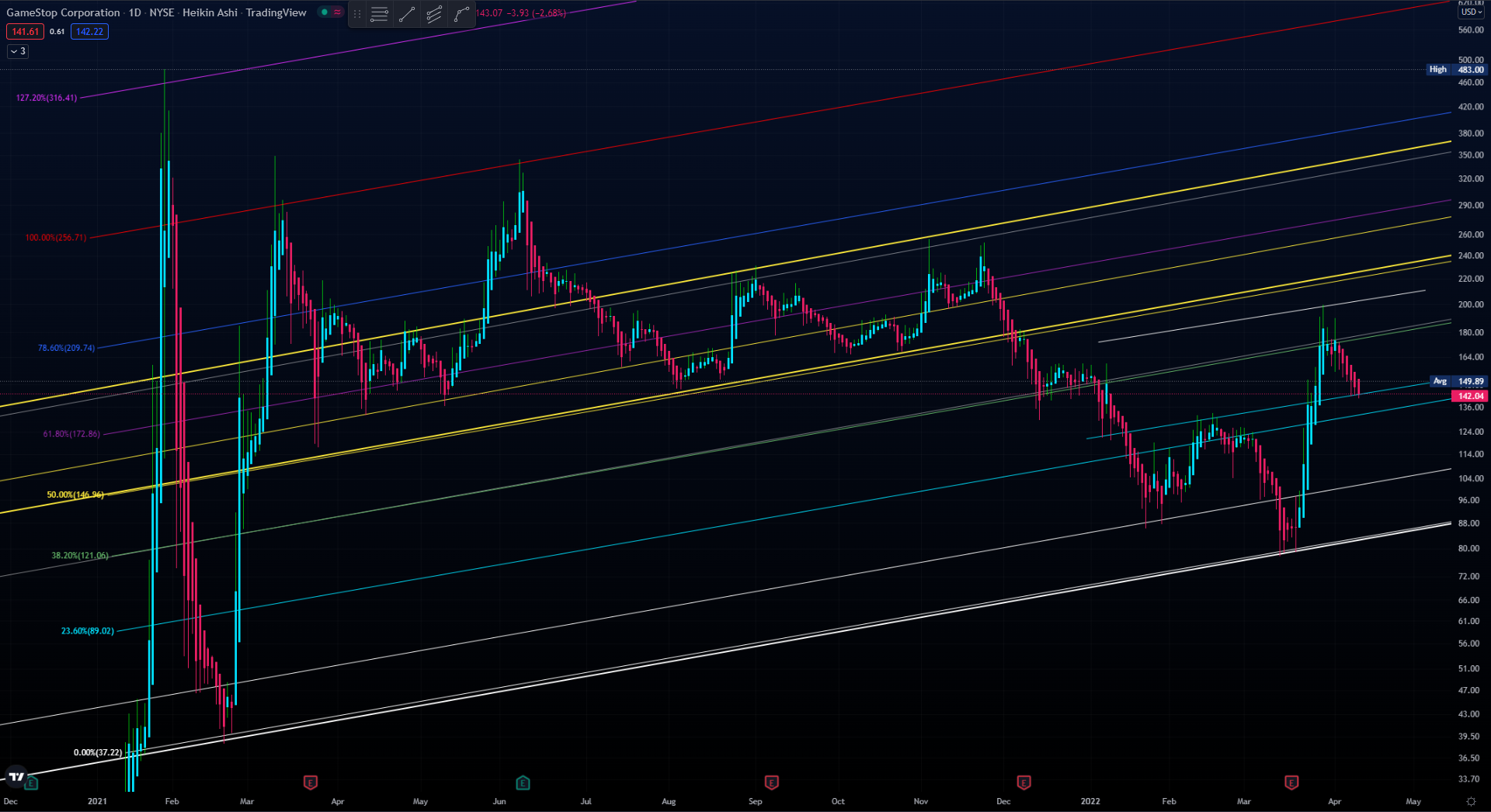Select the curve drawing tool

(461, 14)
